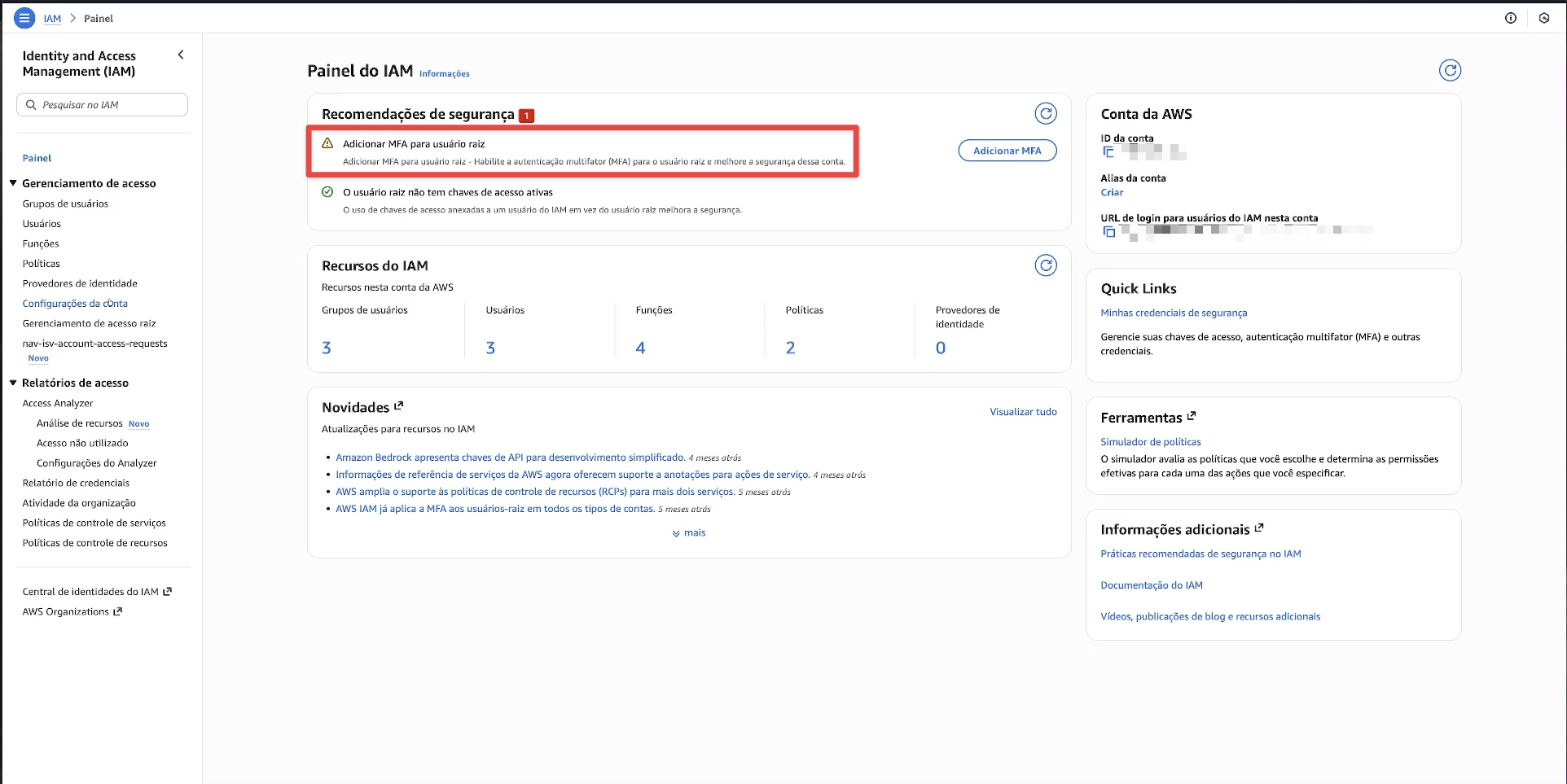
Task: Copy the account ID using the copy icon
Action: (1108, 152)
